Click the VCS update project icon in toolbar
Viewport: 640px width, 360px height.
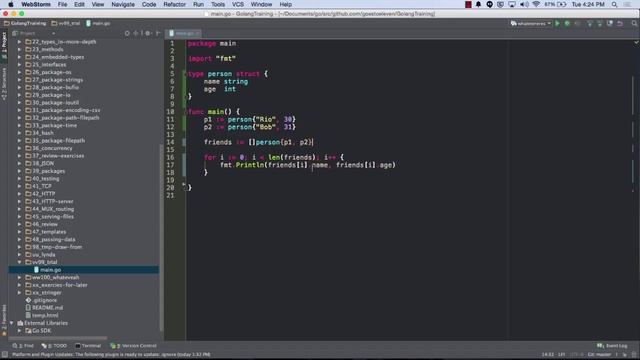[589, 24]
